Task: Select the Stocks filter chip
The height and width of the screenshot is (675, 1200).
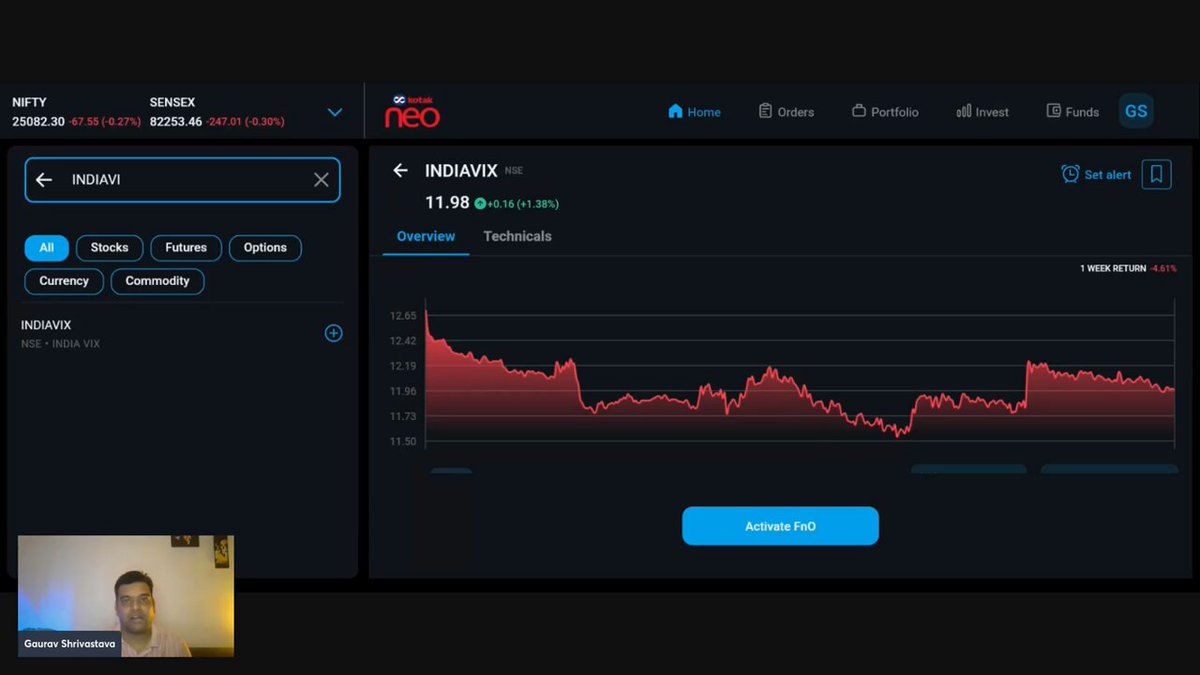Action: [x=109, y=248]
